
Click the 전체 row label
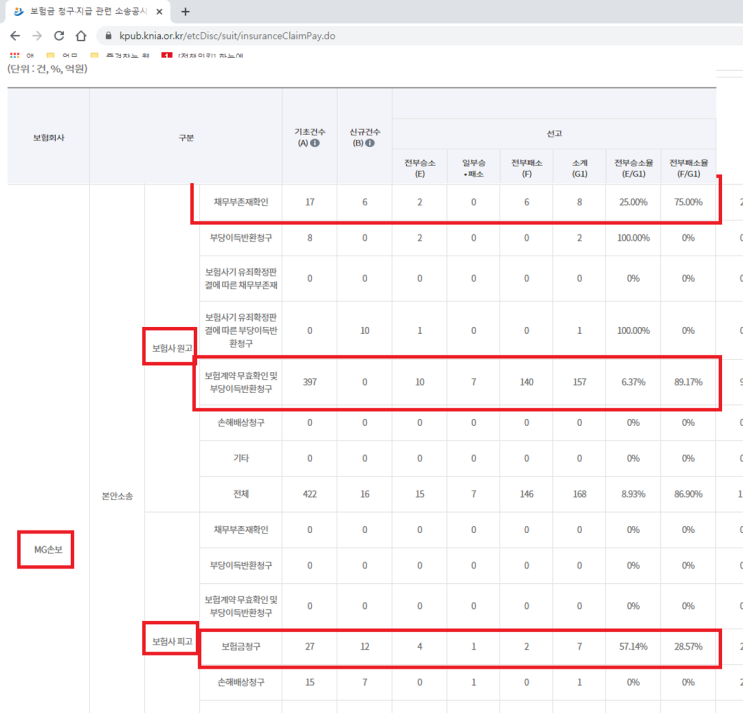pyautogui.click(x=241, y=494)
